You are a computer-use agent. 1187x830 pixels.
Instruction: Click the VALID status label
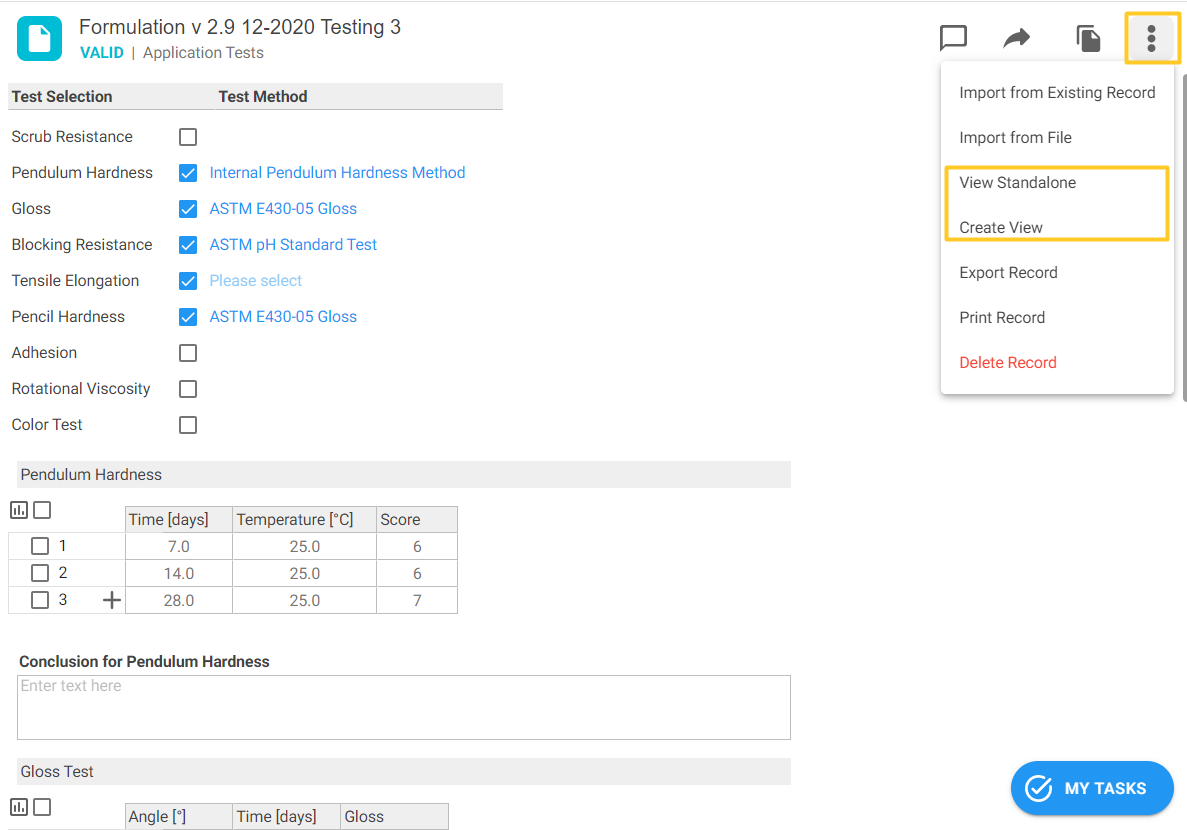point(101,53)
